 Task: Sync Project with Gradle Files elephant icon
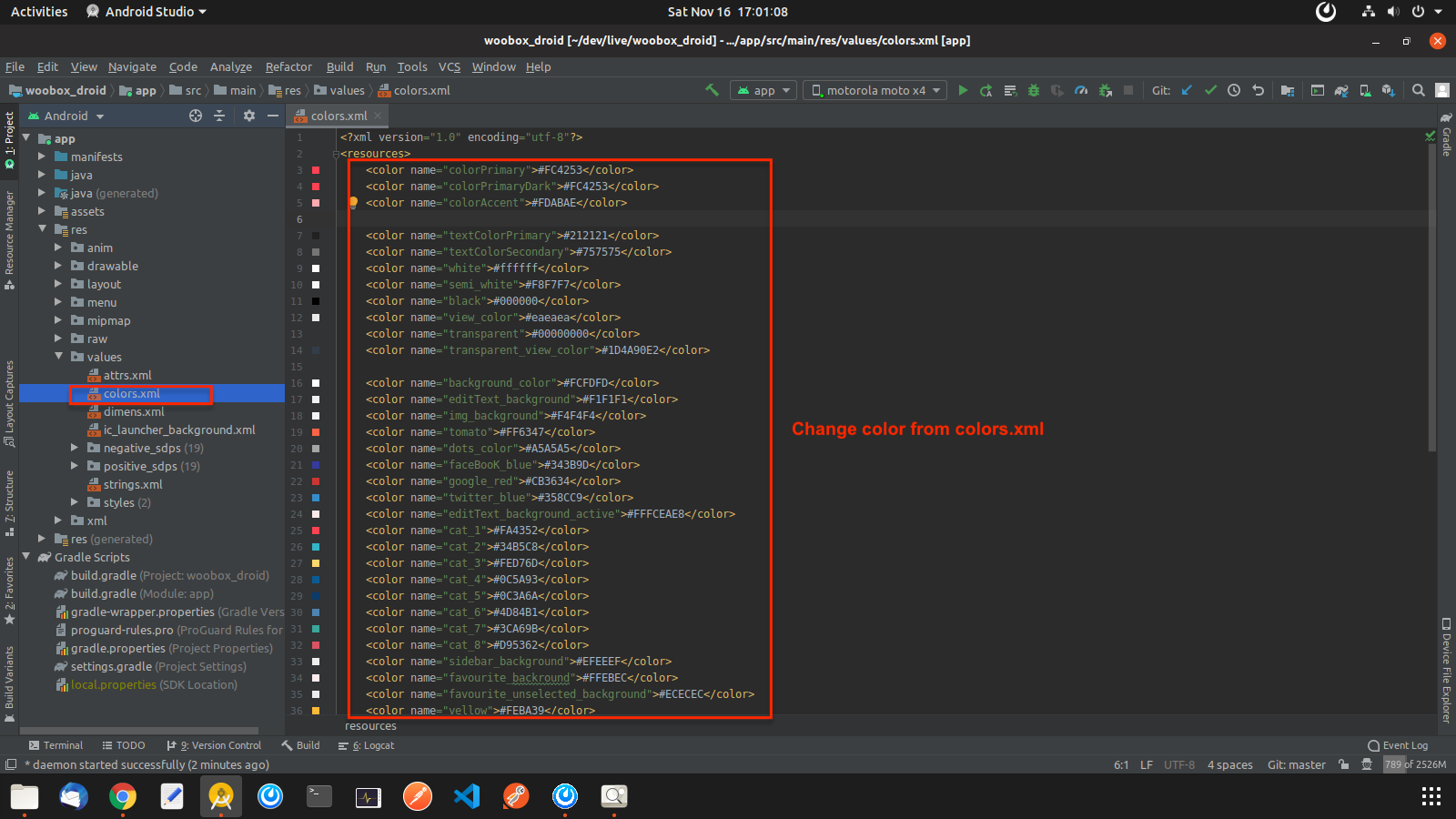click(x=1341, y=90)
